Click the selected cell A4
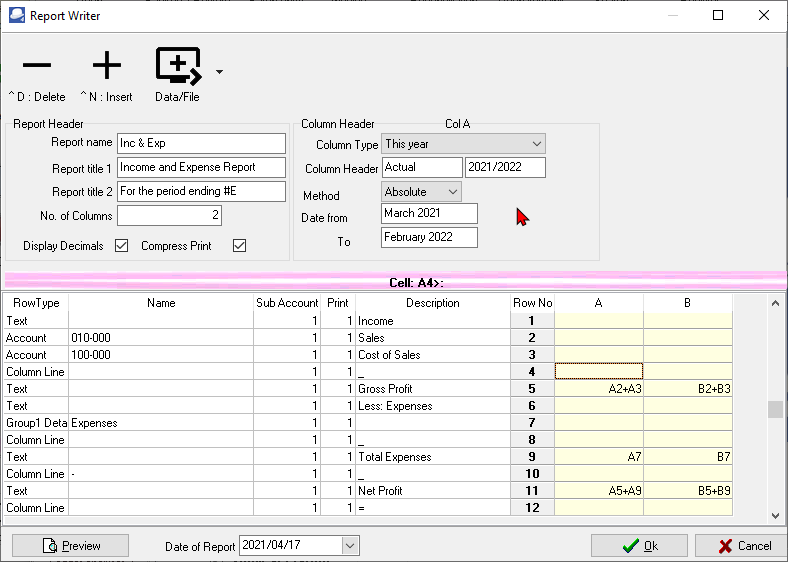The height and width of the screenshot is (562, 788). [599, 371]
